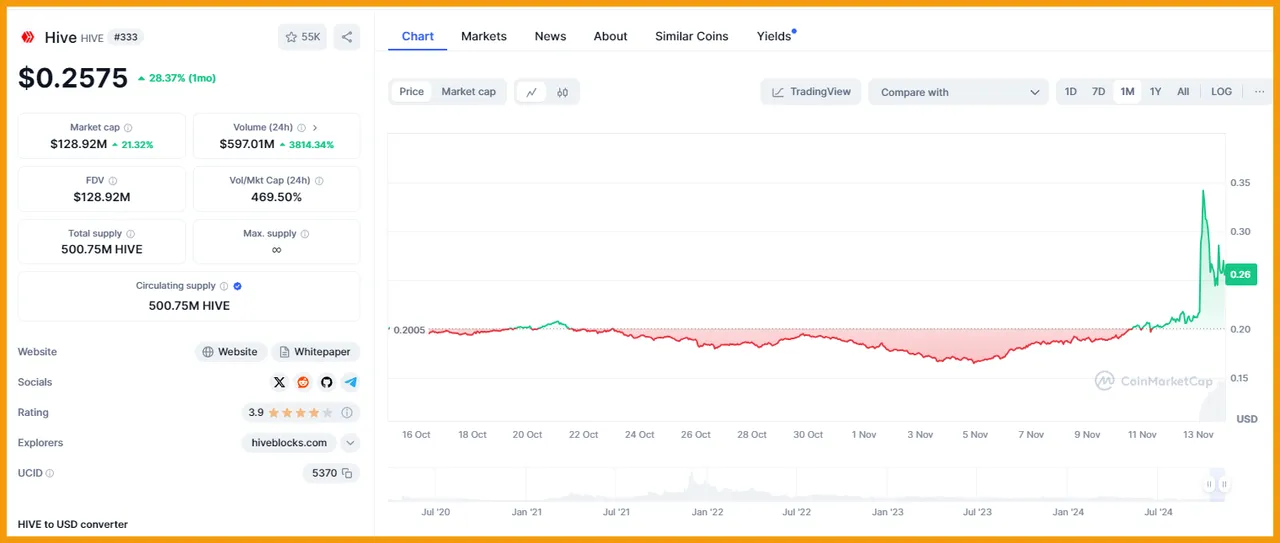
Task: Open the Website link button
Action: pos(230,352)
